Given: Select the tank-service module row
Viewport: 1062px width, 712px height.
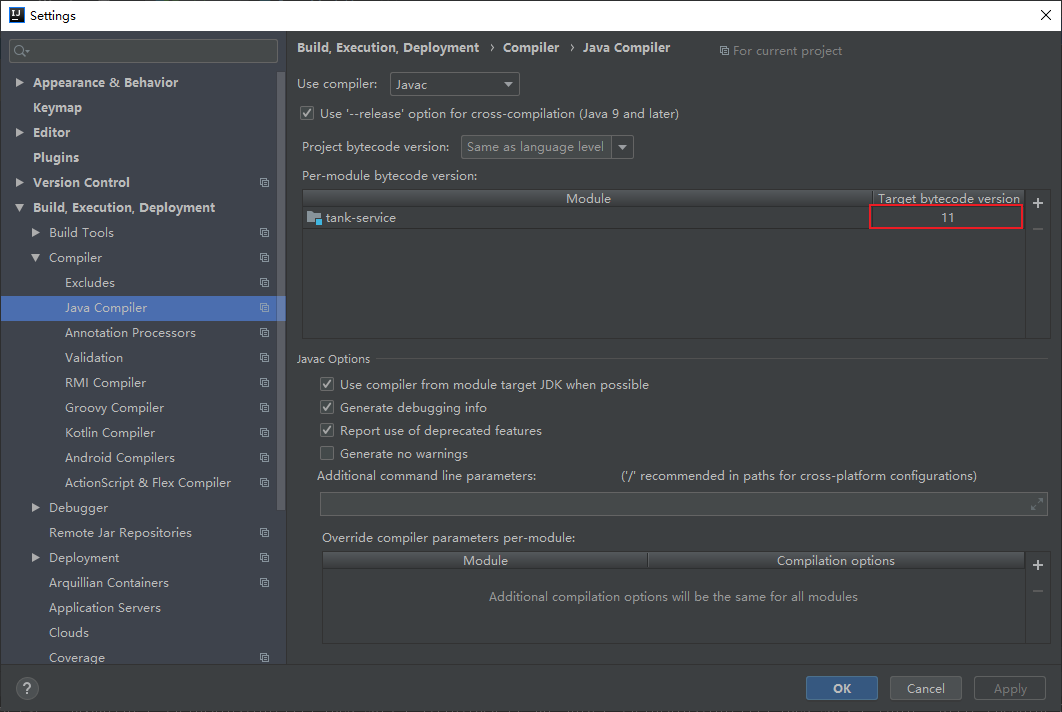Looking at the screenshot, I should [x=664, y=217].
